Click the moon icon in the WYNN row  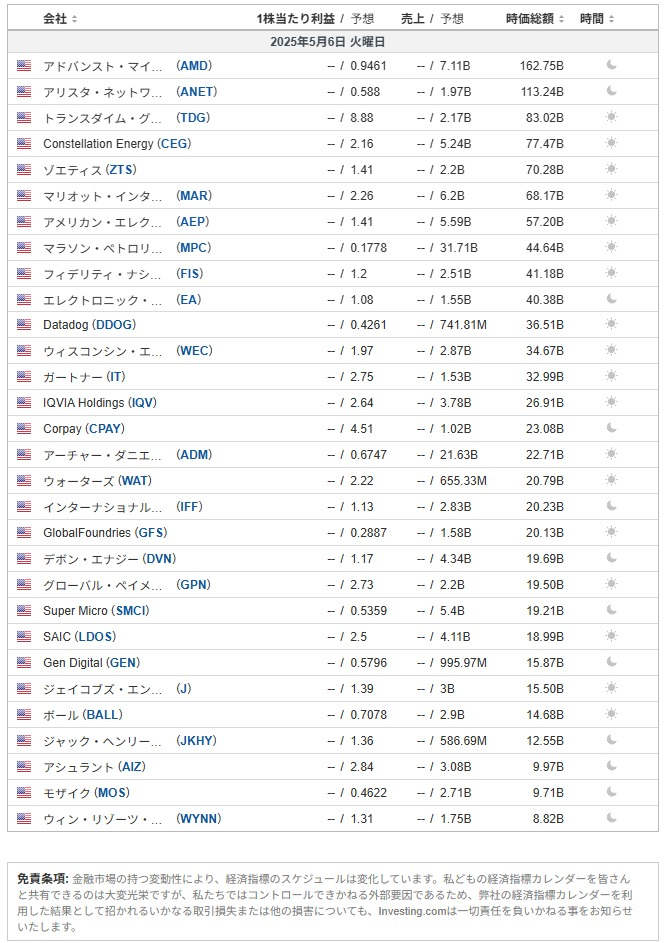point(611,818)
